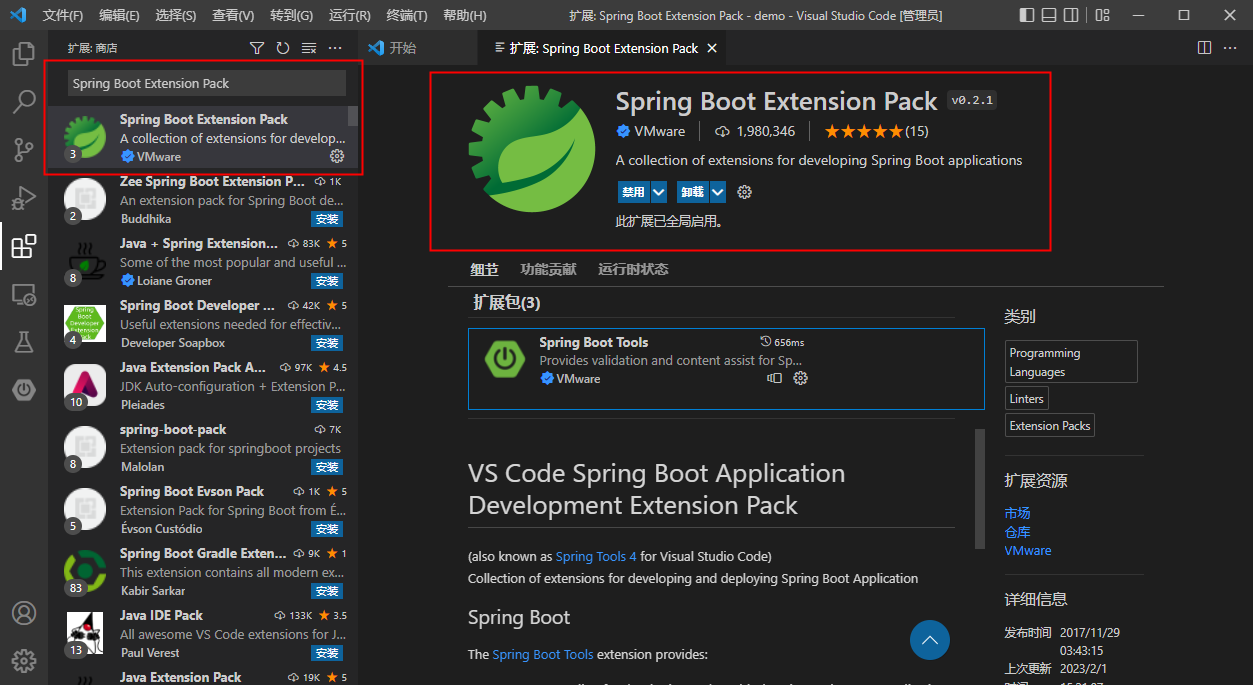1253x685 pixels.
Task: Open the 帮助(H) menu
Action: point(465,16)
